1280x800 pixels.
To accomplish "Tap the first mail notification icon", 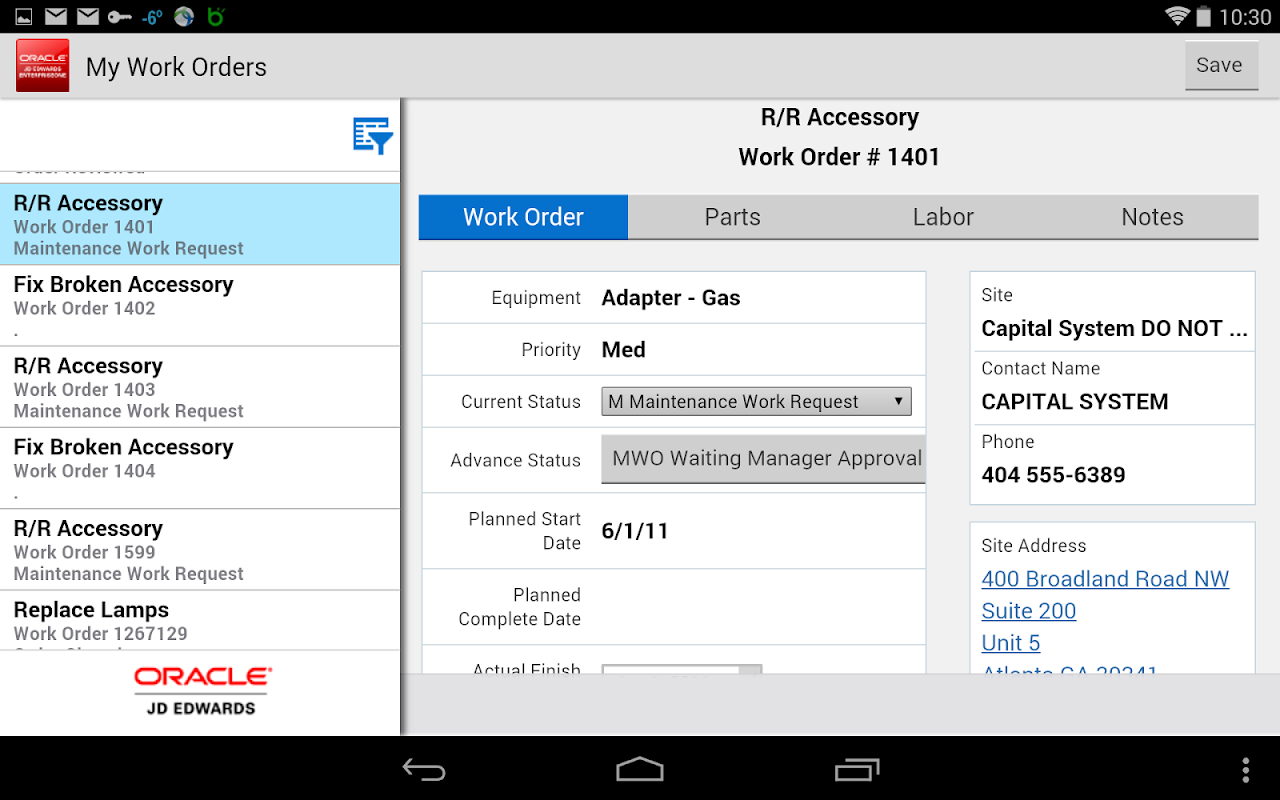I will (56, 16).
